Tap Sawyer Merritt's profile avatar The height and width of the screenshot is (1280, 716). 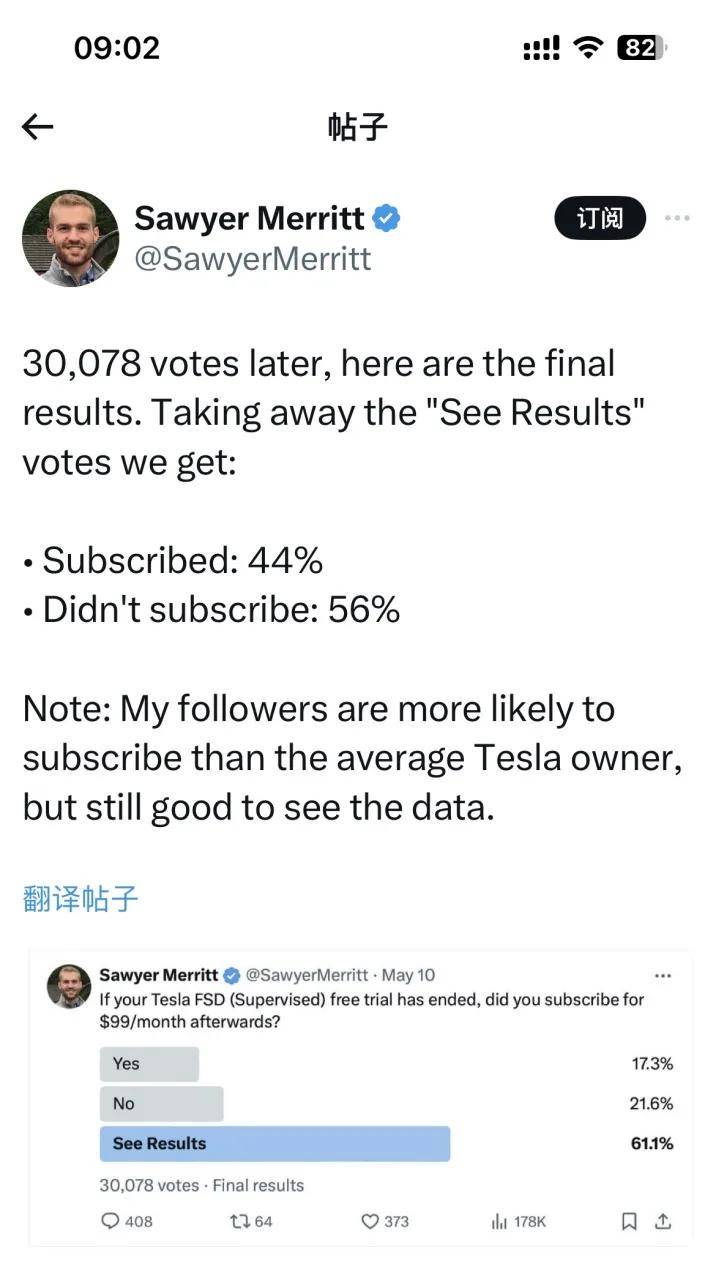click(x=70, y=238)
